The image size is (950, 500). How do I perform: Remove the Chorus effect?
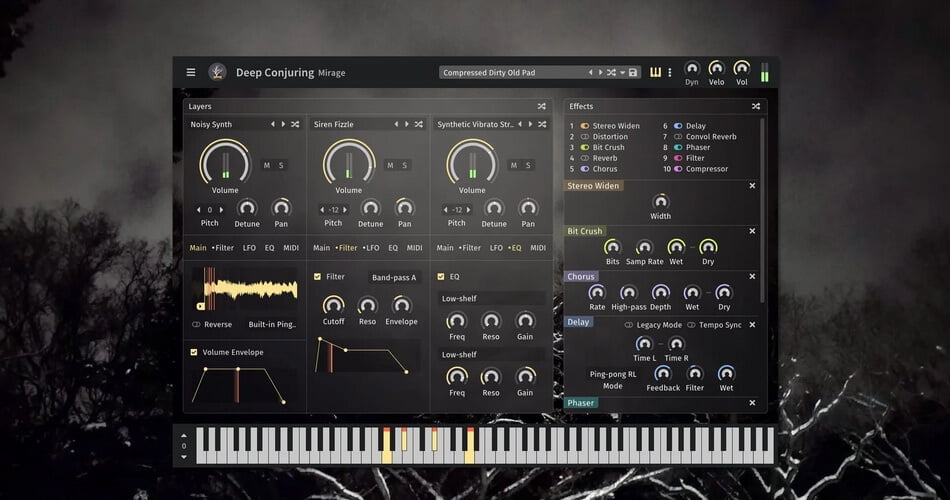coord(752,276)
